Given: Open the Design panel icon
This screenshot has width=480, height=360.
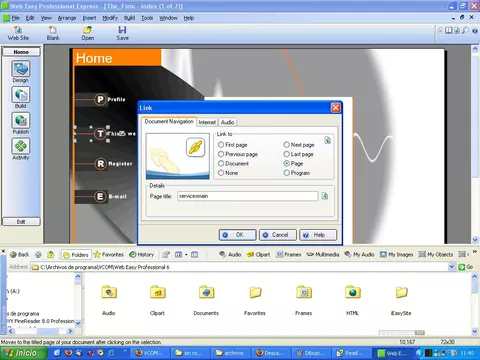Looking at the screenshot, I should [x=21, y=69].
